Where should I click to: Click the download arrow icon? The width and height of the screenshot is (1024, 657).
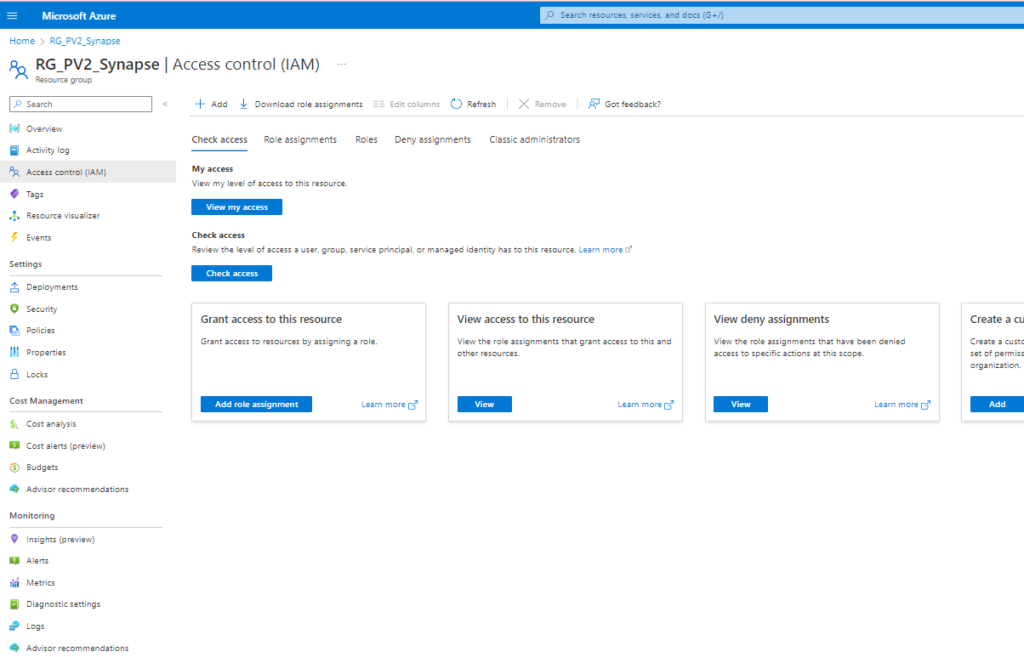pyautogui.click(x=244, y=104)
